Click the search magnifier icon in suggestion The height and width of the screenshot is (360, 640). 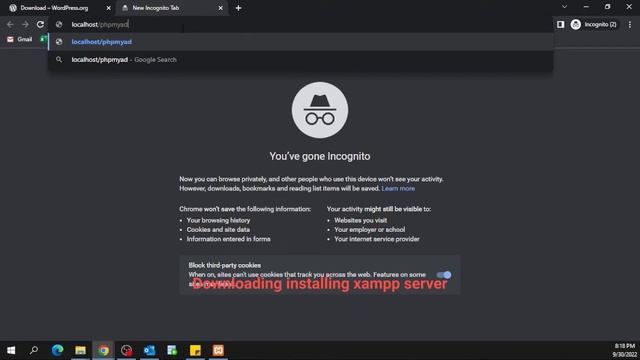[59, 60]
